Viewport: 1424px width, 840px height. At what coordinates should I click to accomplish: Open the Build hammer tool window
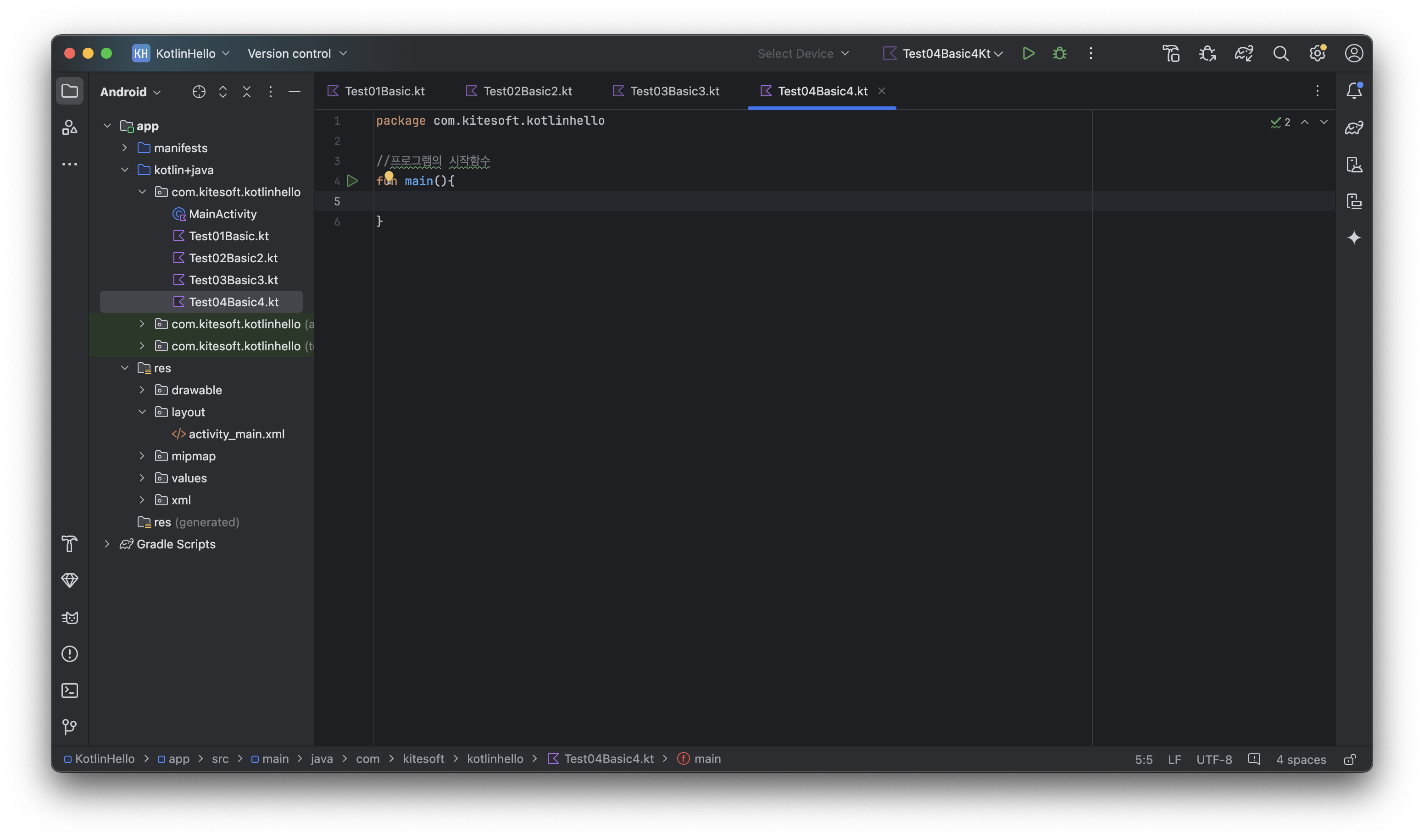click(x=70, y=543)
